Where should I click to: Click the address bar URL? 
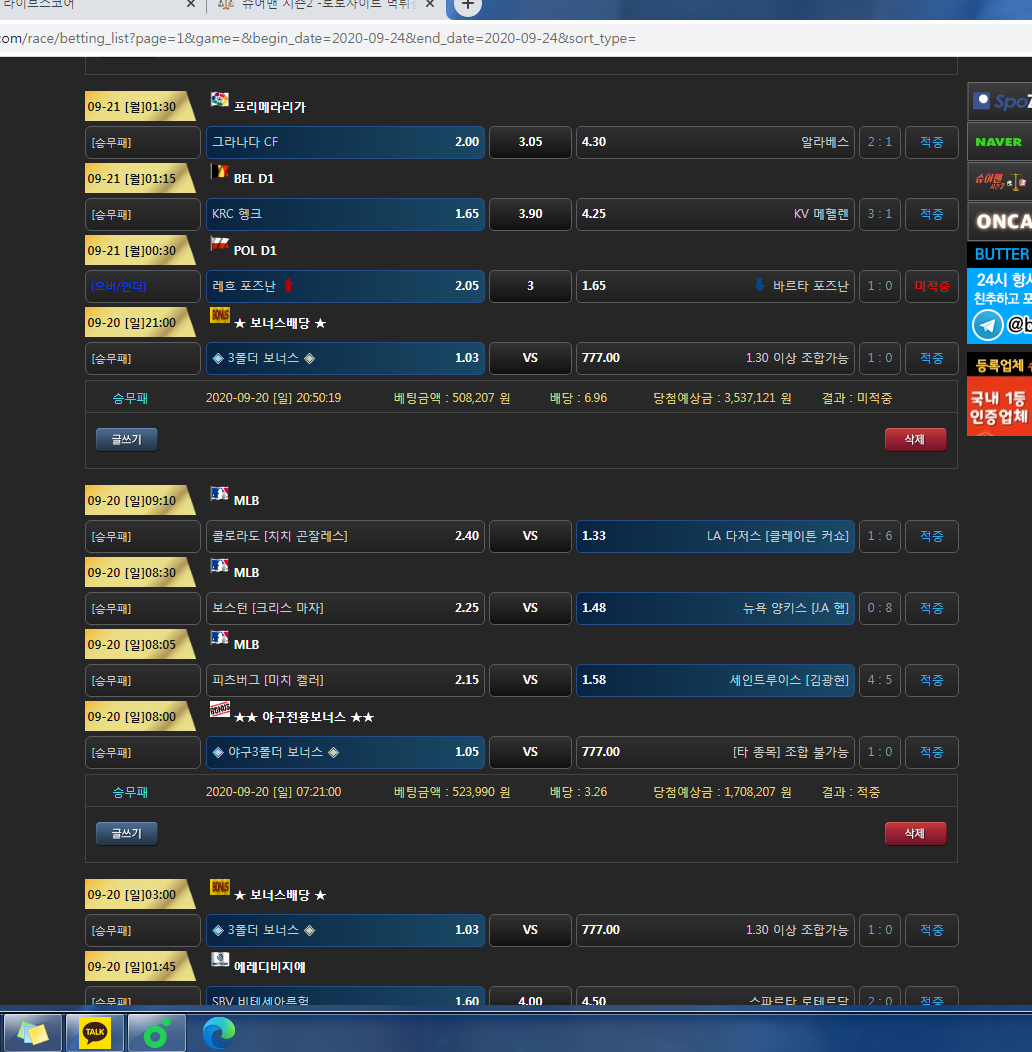coord(320,39)
